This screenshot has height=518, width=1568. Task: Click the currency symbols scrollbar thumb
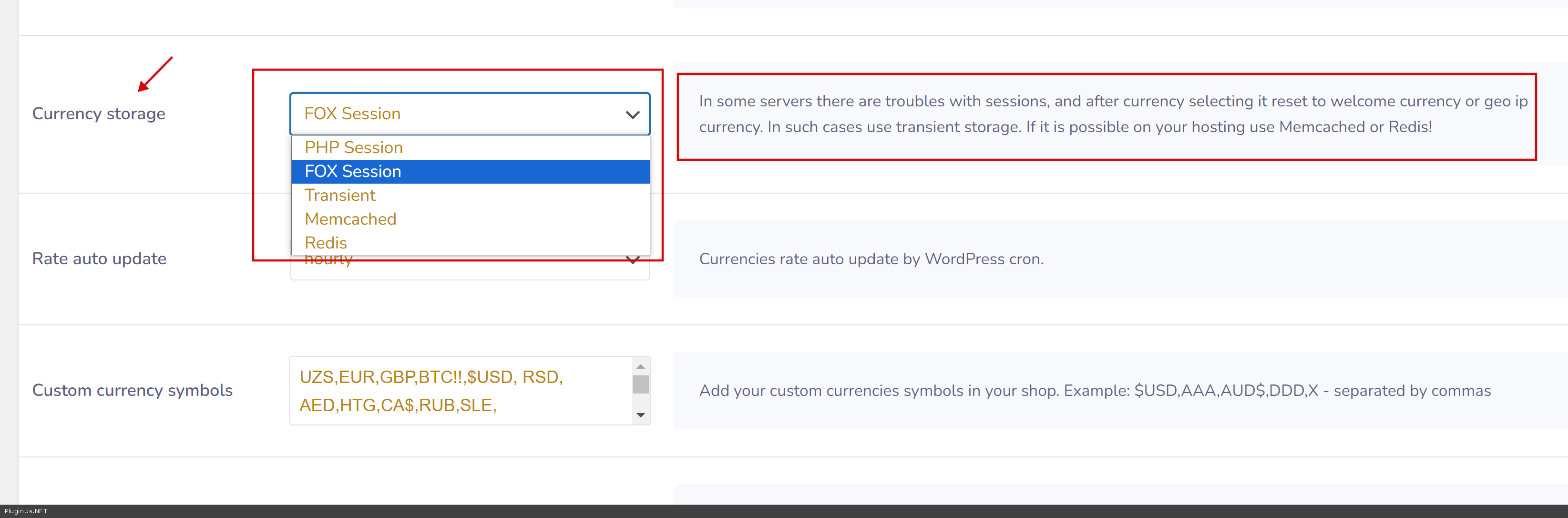640,385
